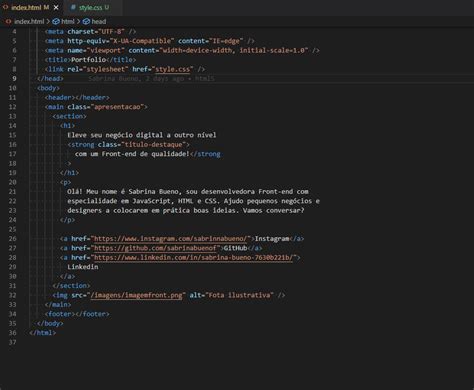Click the opening h1 tag on line 14

pyautogui.click(x=67, y=126)
